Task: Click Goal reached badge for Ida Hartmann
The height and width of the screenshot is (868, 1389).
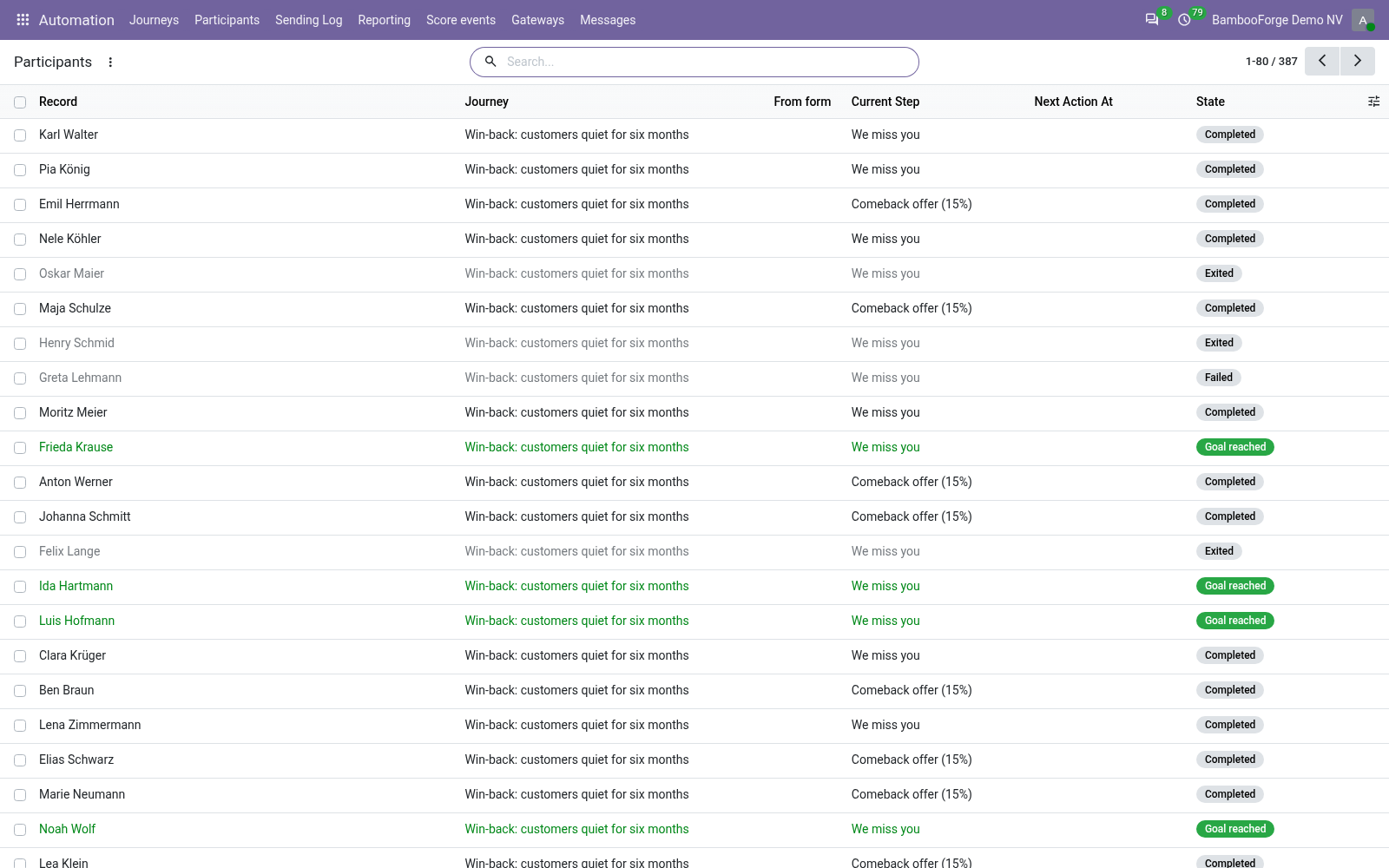Action: point(1234,586)
